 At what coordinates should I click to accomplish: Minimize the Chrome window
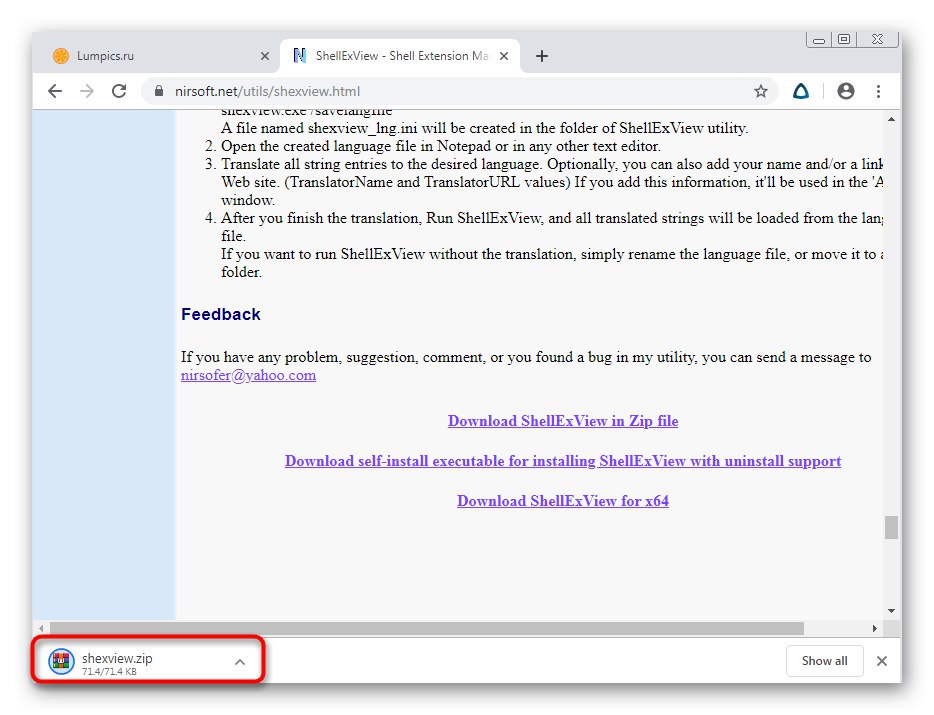pyautogui.click(x=819, y=40)
